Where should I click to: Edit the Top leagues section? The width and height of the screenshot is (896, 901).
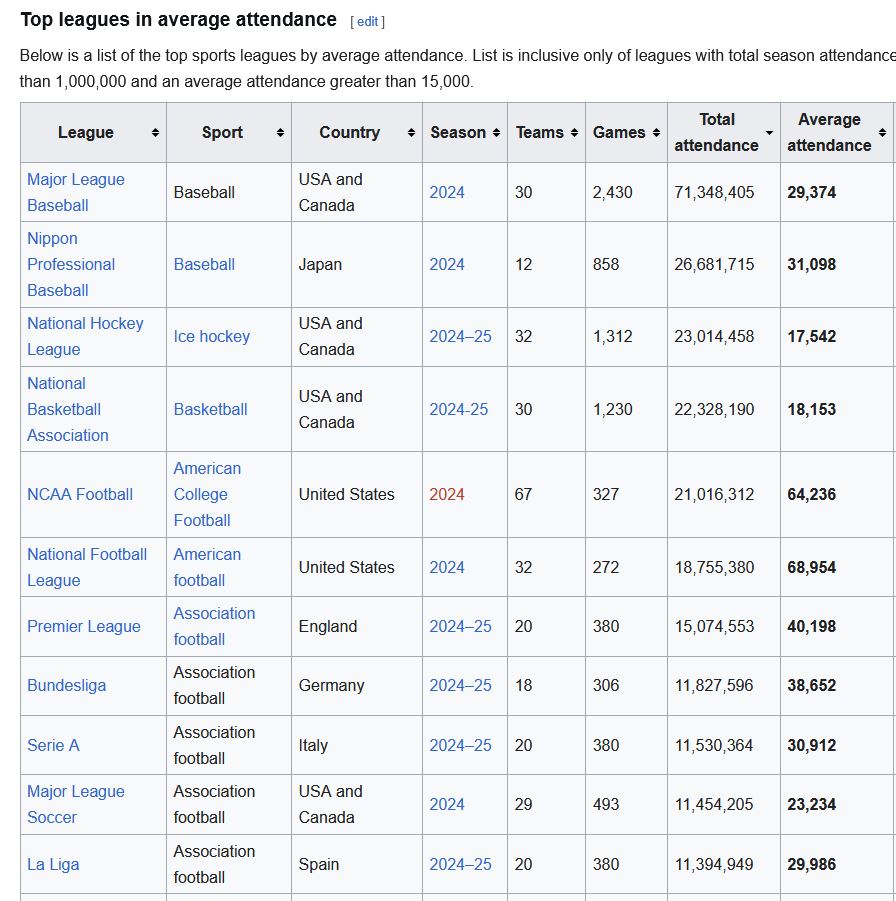367,22
